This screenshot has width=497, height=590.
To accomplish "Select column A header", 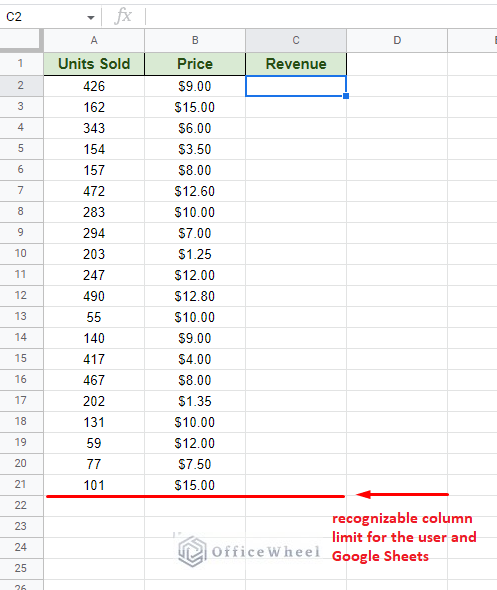I will [x=94, y=40].
